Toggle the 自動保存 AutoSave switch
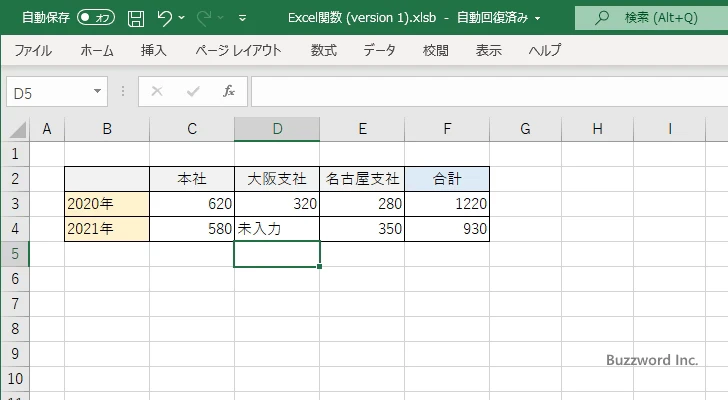This screenshot has width=728, height=400. click(x=96, y=18)
